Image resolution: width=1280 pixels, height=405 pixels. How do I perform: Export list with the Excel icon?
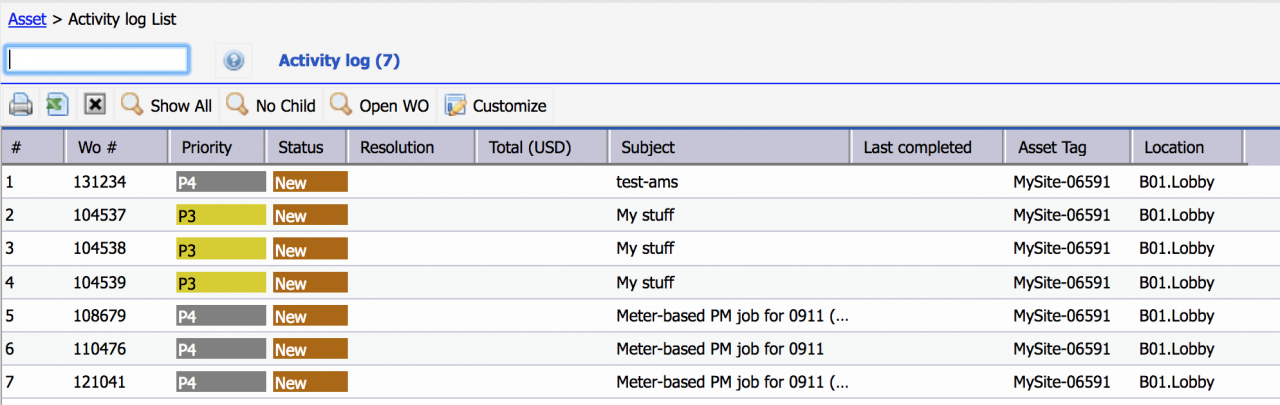(x=57, y=104)
